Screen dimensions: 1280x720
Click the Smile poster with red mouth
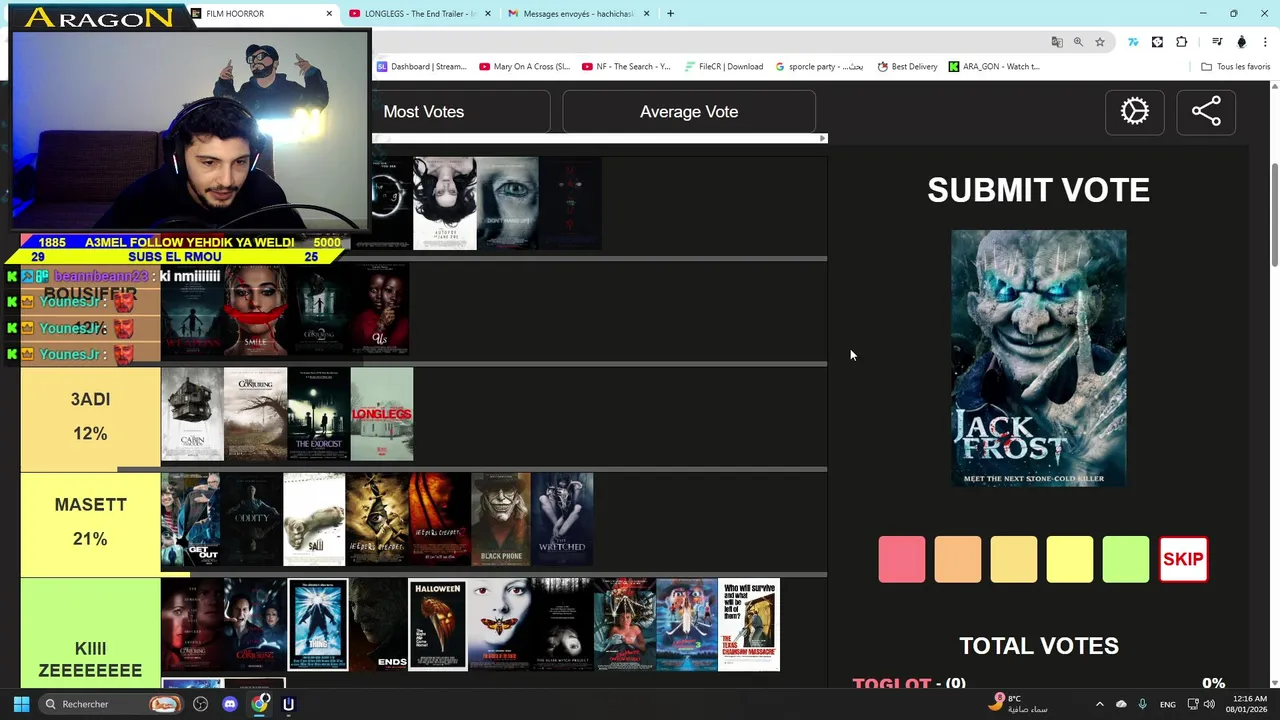(255, 309)
